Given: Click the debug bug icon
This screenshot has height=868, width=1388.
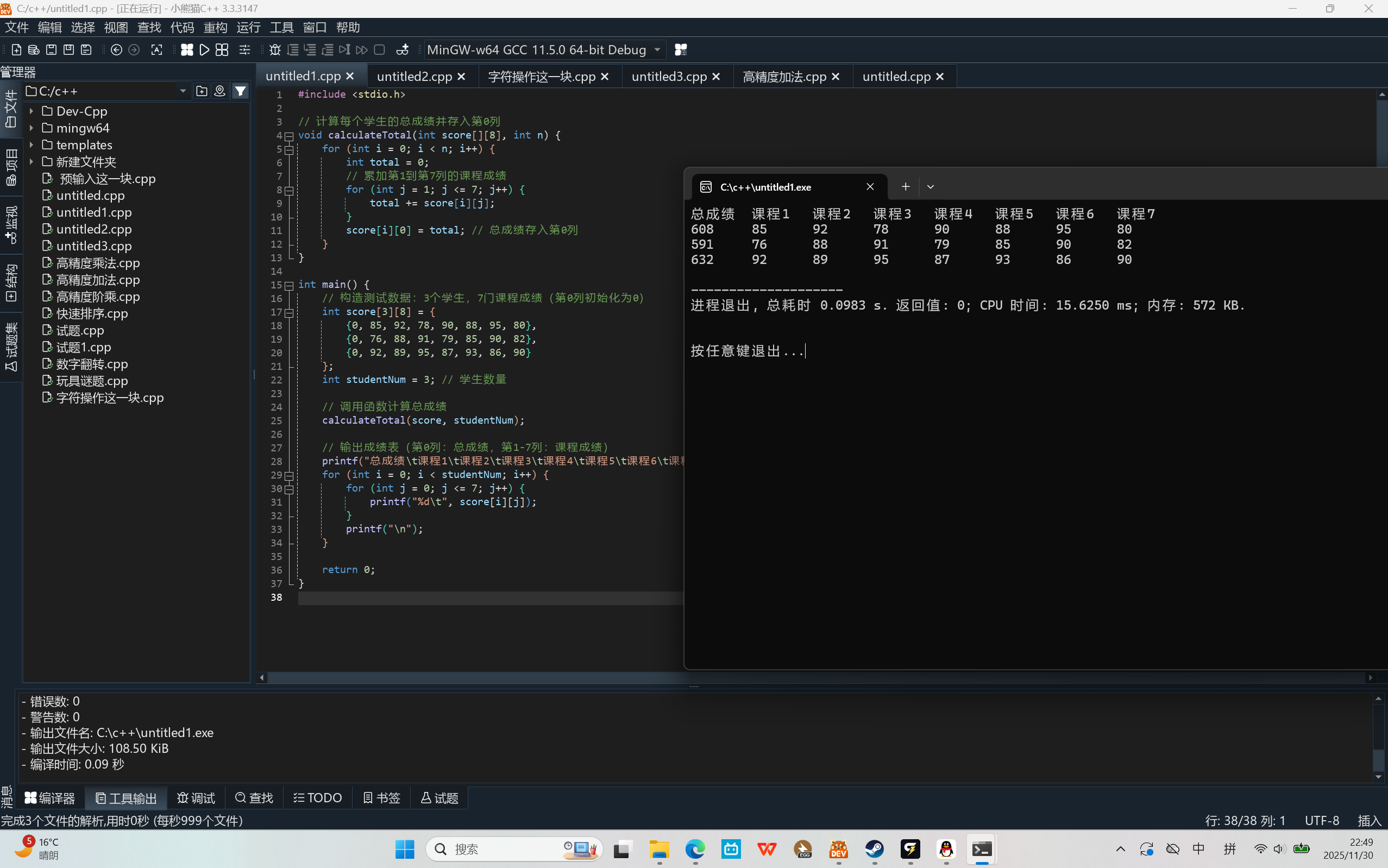Looking at the screenshot, I should 275,50.
